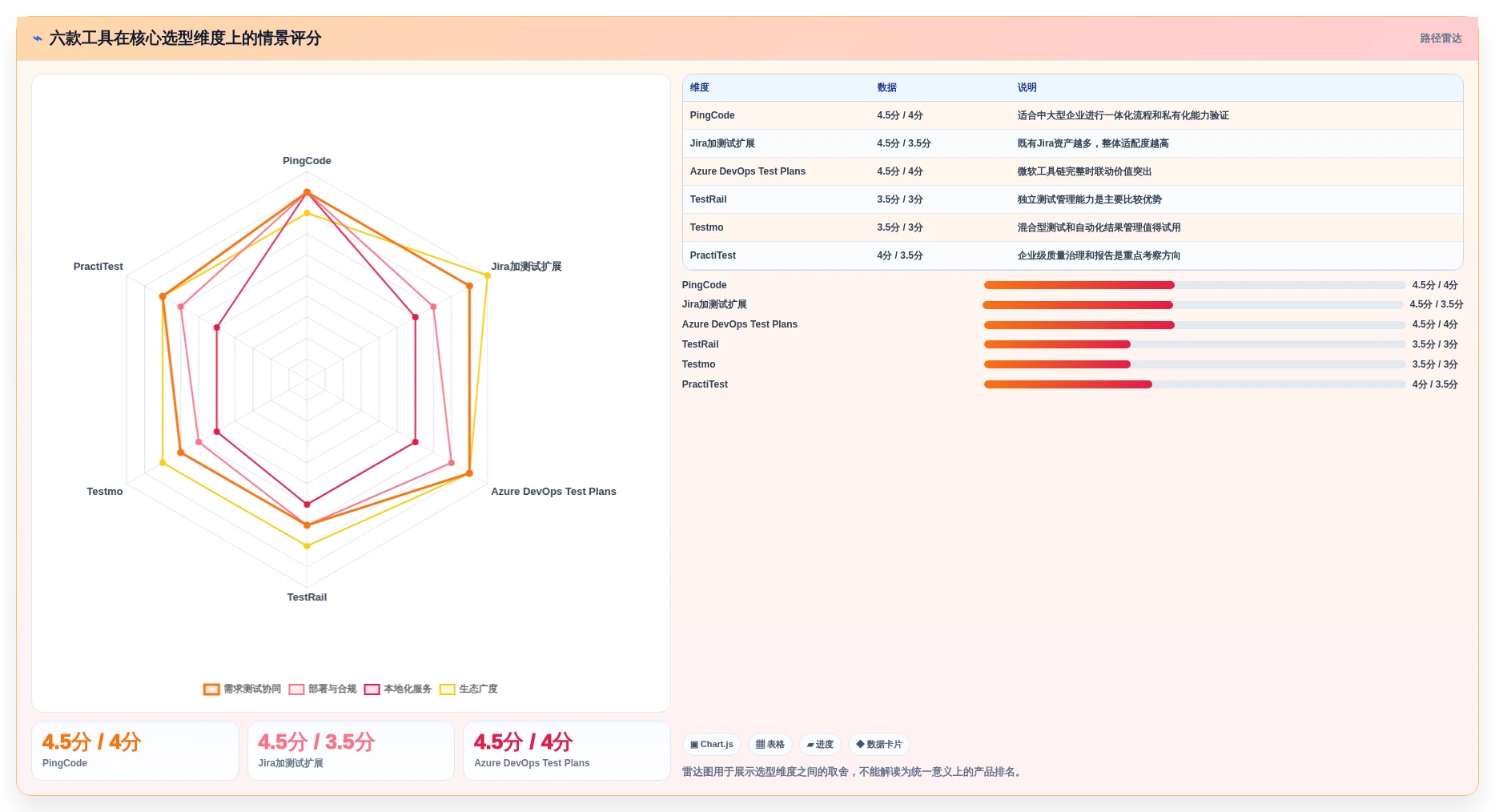This screenshot has height=812, width=1495.
Task: Click description 企业级质量治理和报告
Action: [x=1099, y=255]
